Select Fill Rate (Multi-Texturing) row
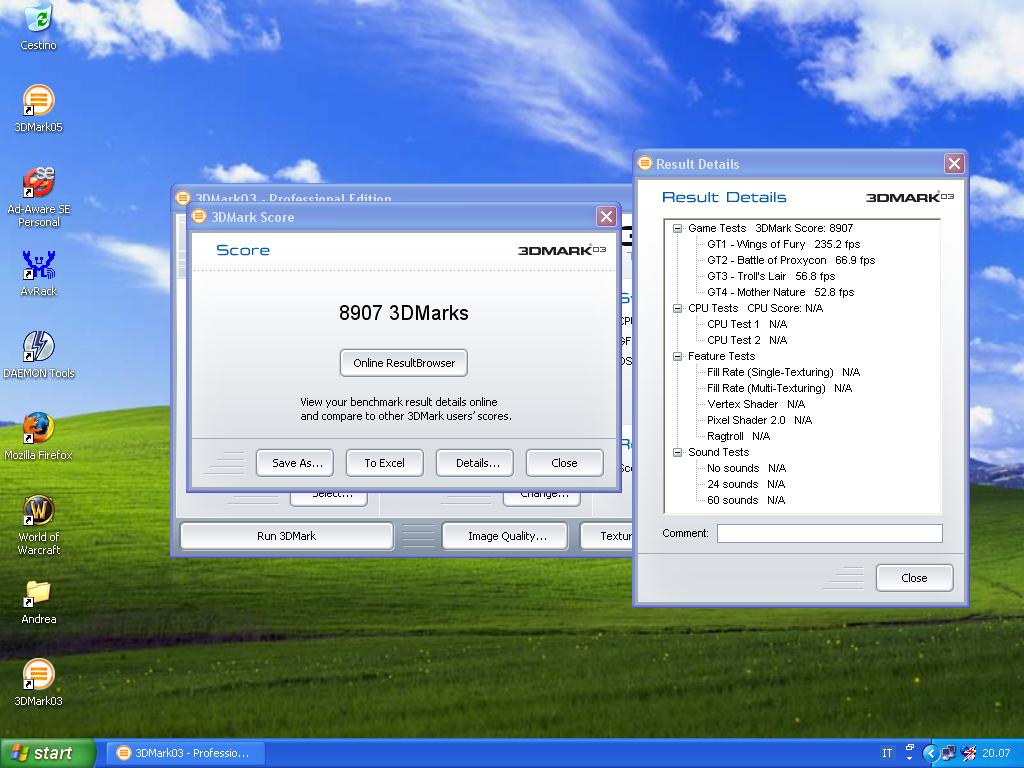This screenshot has height=768, width=1024. 780,389
